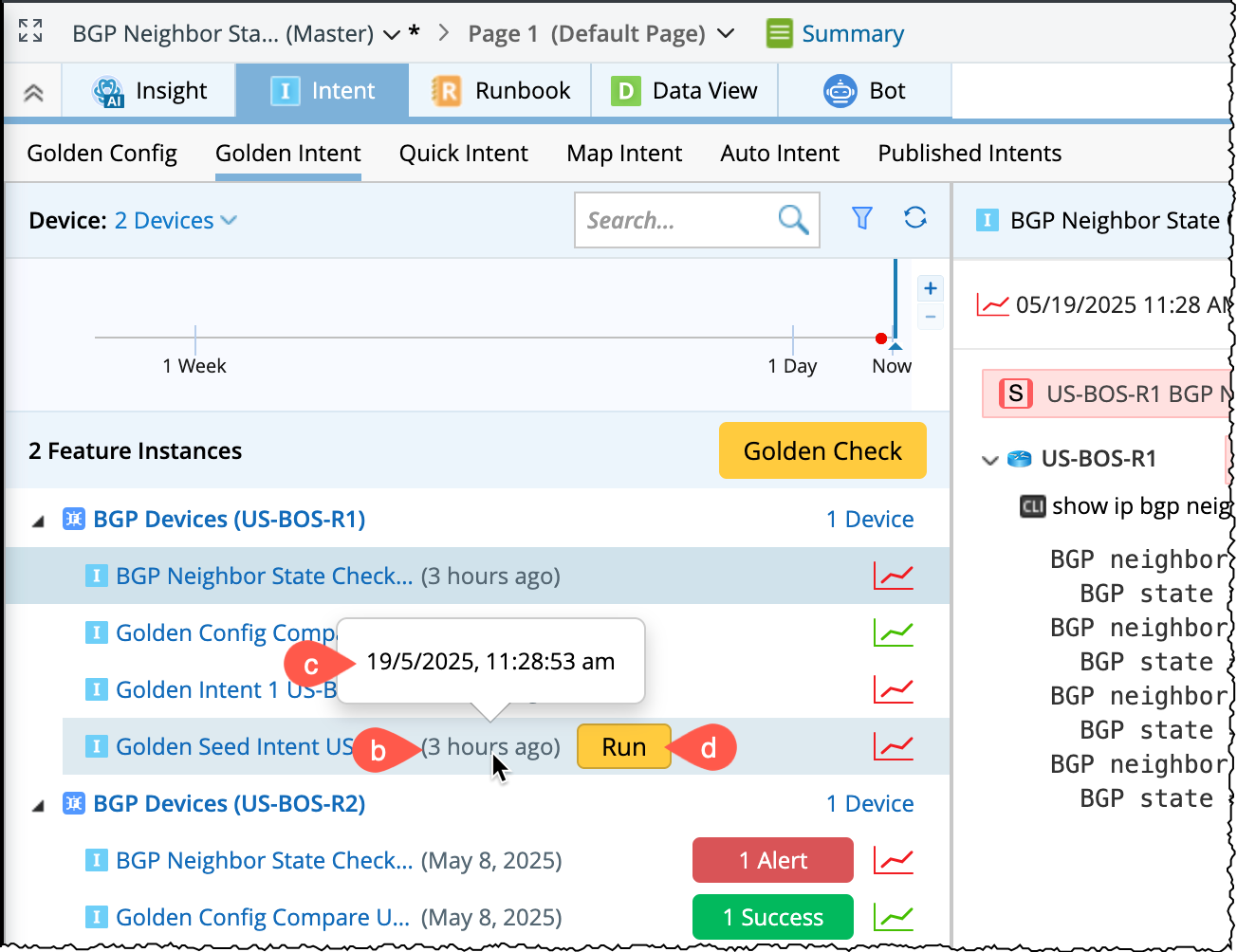Image resolution: width=1237 pixels, height=952 pixels.
Task: Click the refresh icon beside the filter
Action: pos(914,219)
